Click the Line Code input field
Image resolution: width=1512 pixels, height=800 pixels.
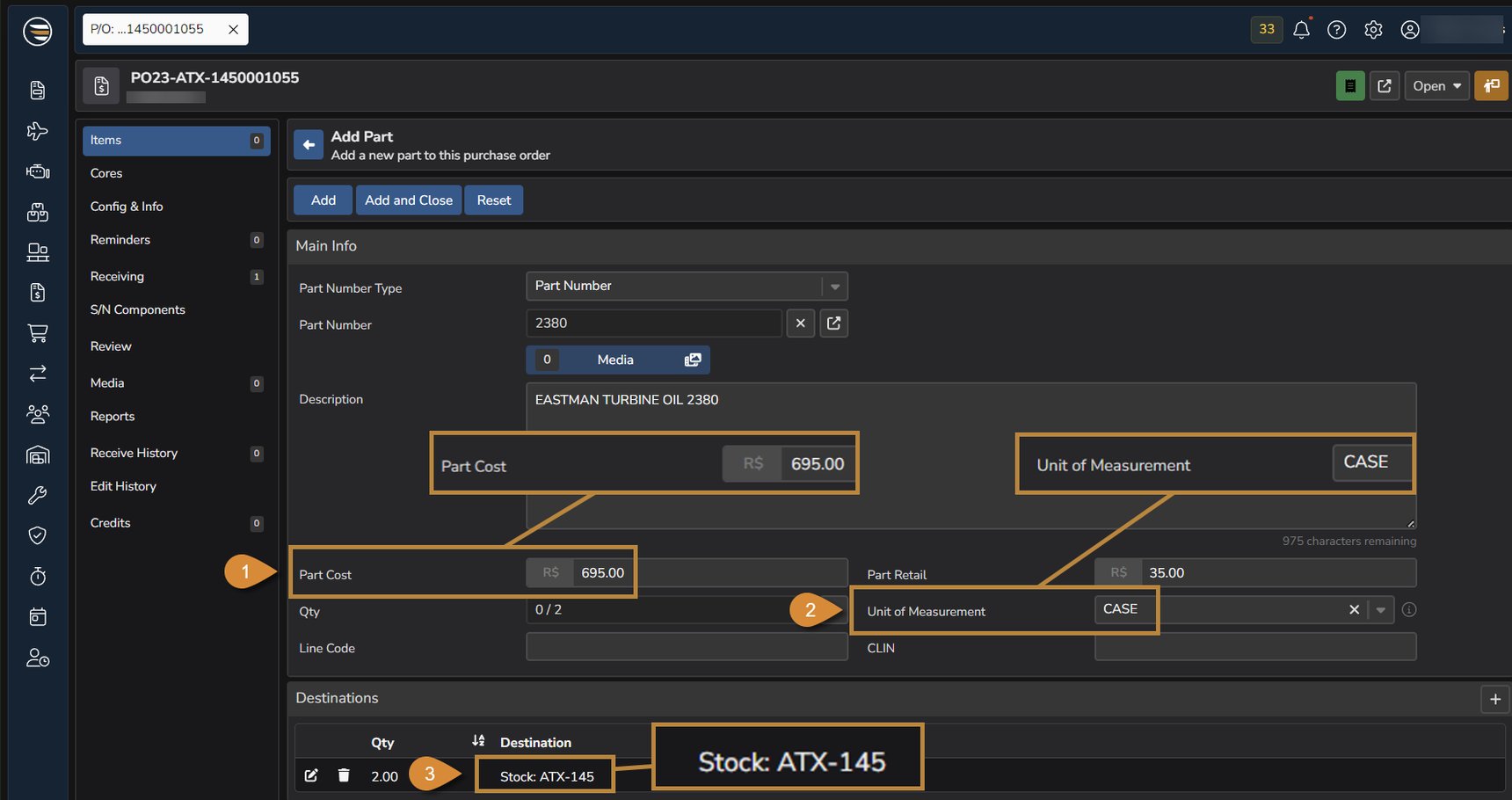pos(686,648)
